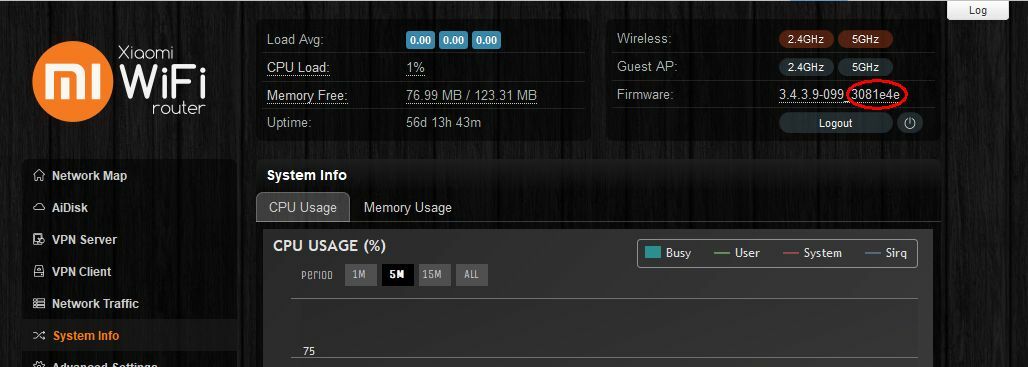Switch to CPU Usage tab
1028x367 pixels.
[x=303, y=207]
